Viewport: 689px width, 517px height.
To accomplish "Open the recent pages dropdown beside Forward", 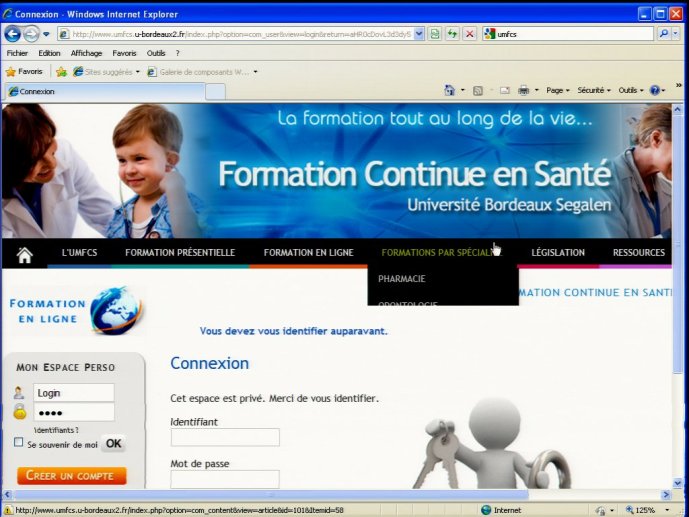I will tap(46, 34).
